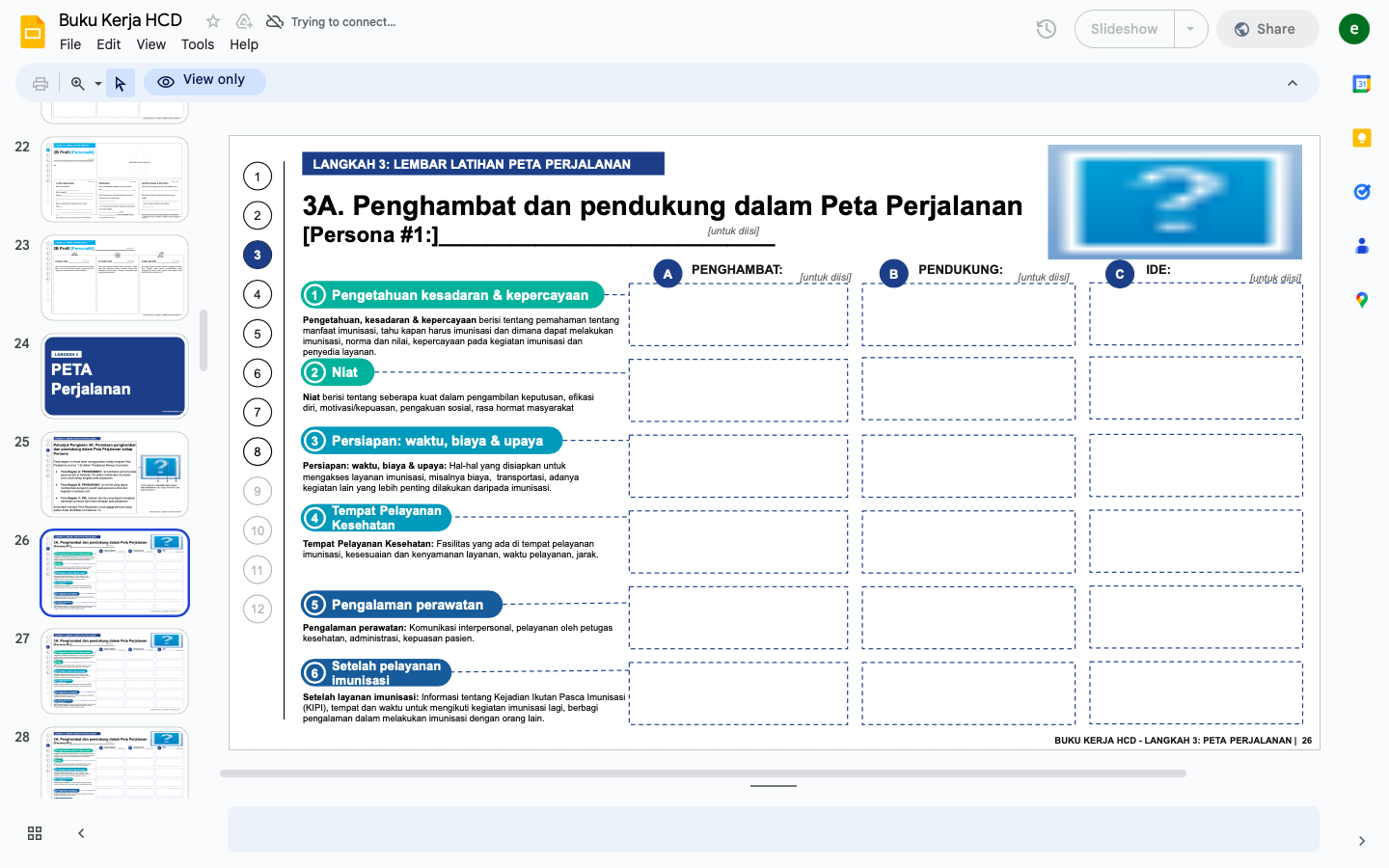Click the zoom magnifier tool
This screenshot has height=868, width=1389.
tap(77, 84)
